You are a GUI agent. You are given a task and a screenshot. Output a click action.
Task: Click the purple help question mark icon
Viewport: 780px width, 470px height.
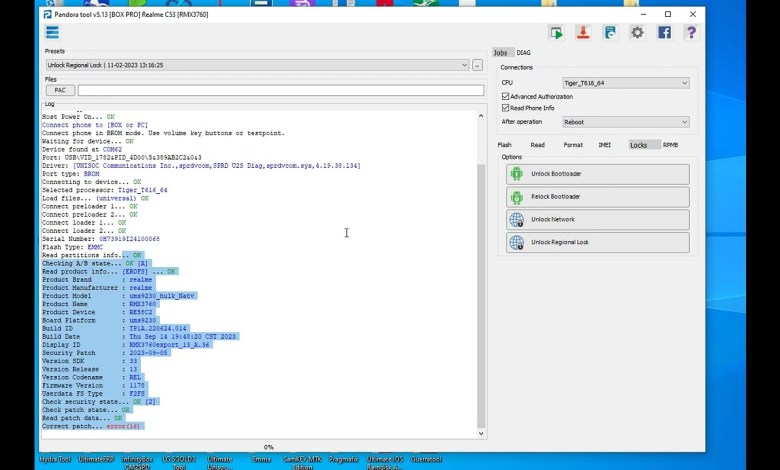(x=690, y=33)
